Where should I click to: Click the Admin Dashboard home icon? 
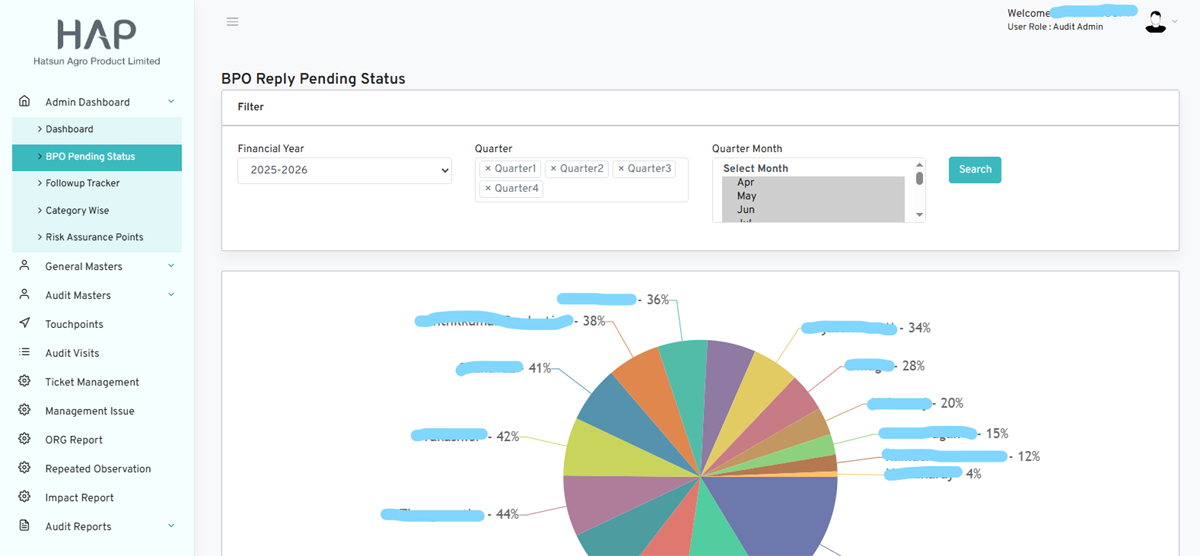(x=25, y=101)
